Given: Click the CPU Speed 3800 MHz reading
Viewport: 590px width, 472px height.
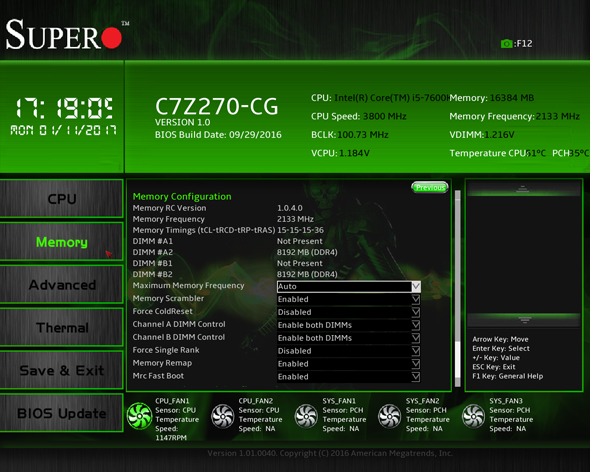Looking at the screenshot, I should pos(359,116).
